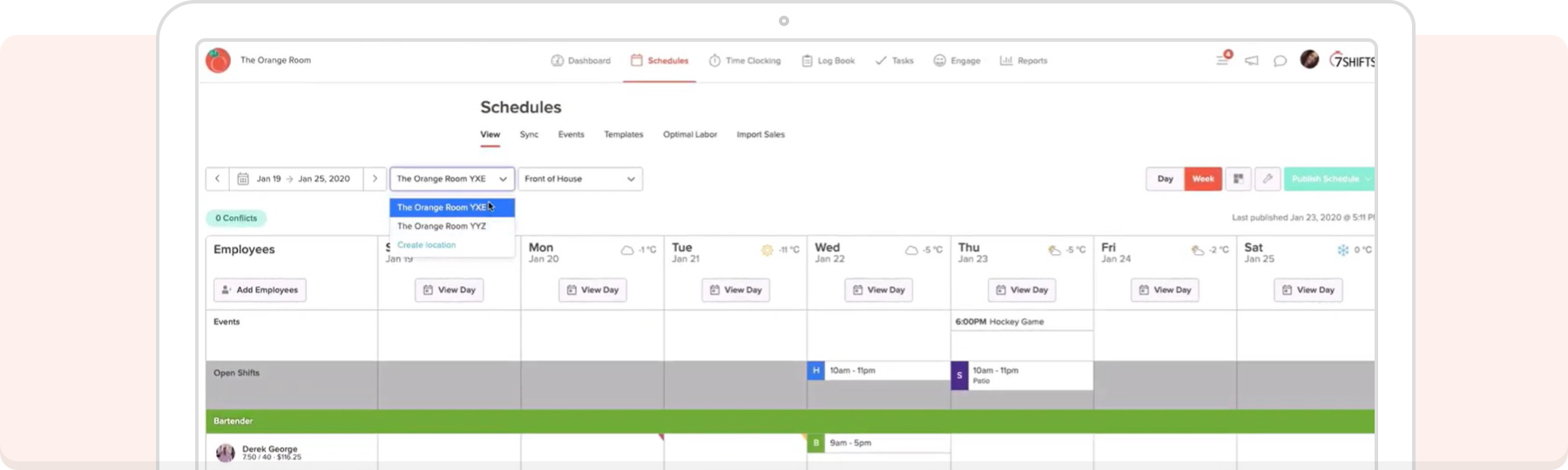Image resolution: width=1568 pixels, height=470 pixels.
Task: Open the Time Clocking menu
Action: pyautogui.click(x=745, y=61)
